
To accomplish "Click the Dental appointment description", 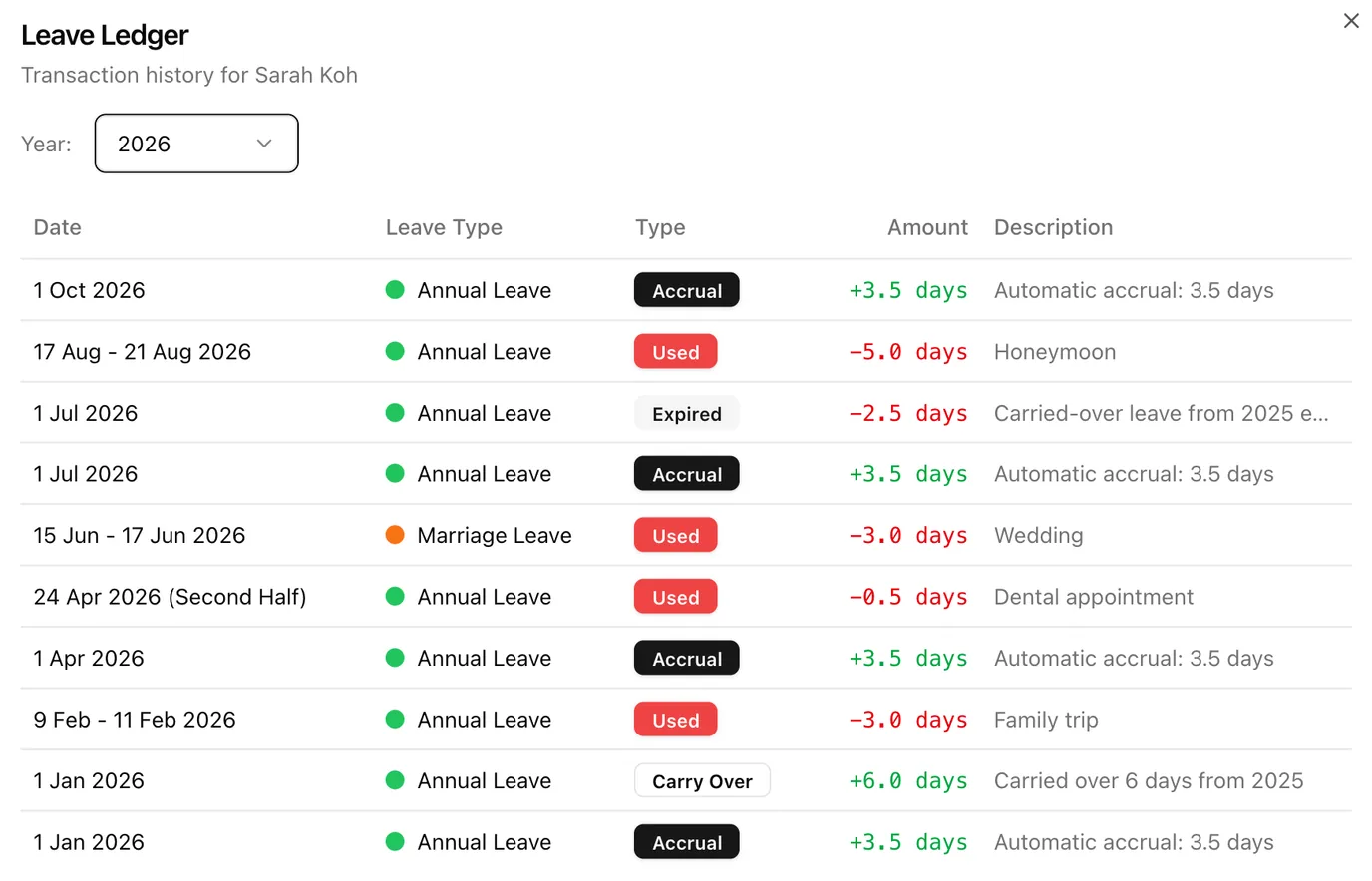I will [1094, 597].
